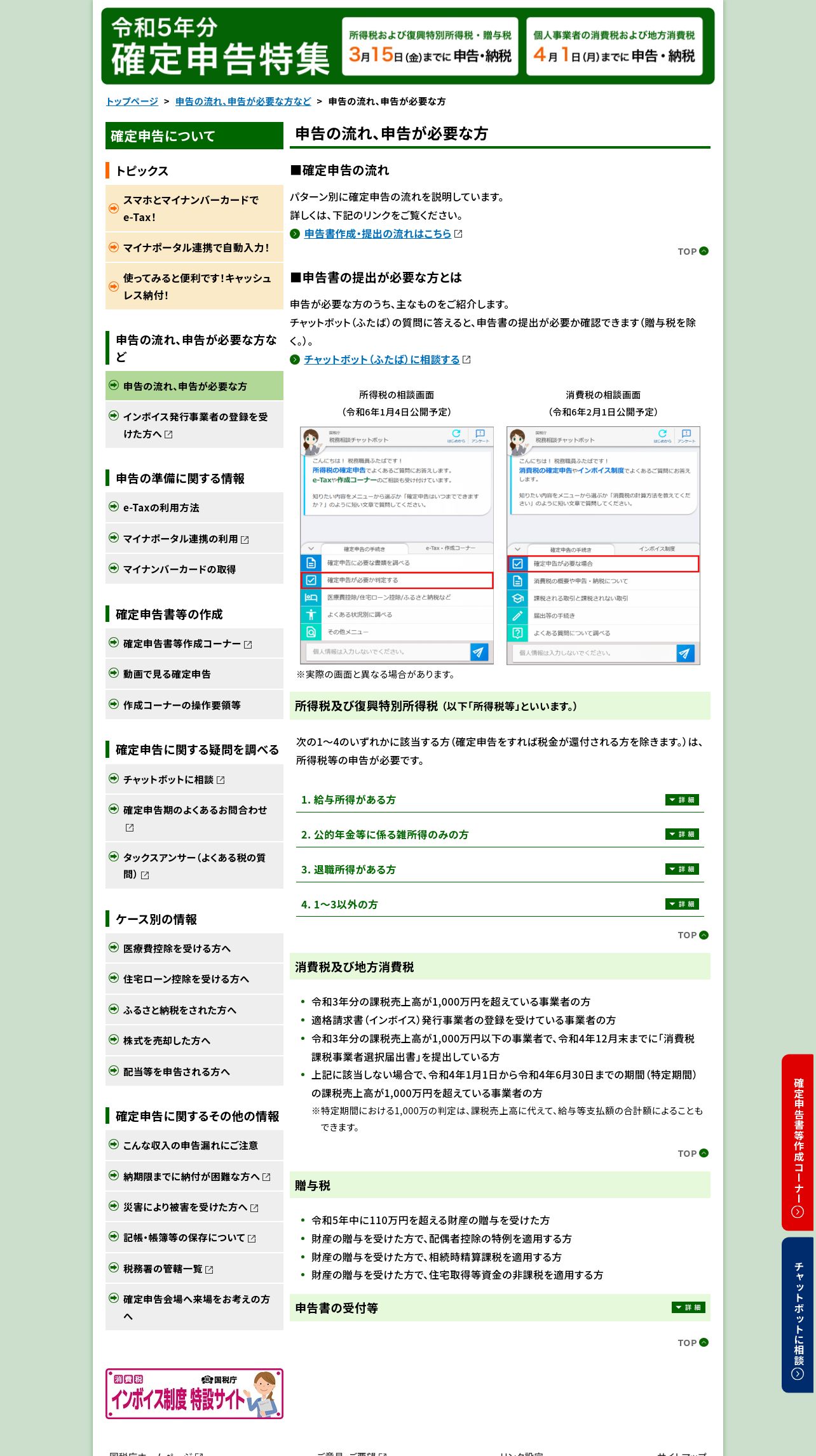Open 配当等を申告される方へ sidebar item
The height and width of the screenshot is (1456, 816).
tap(194, 1072)
